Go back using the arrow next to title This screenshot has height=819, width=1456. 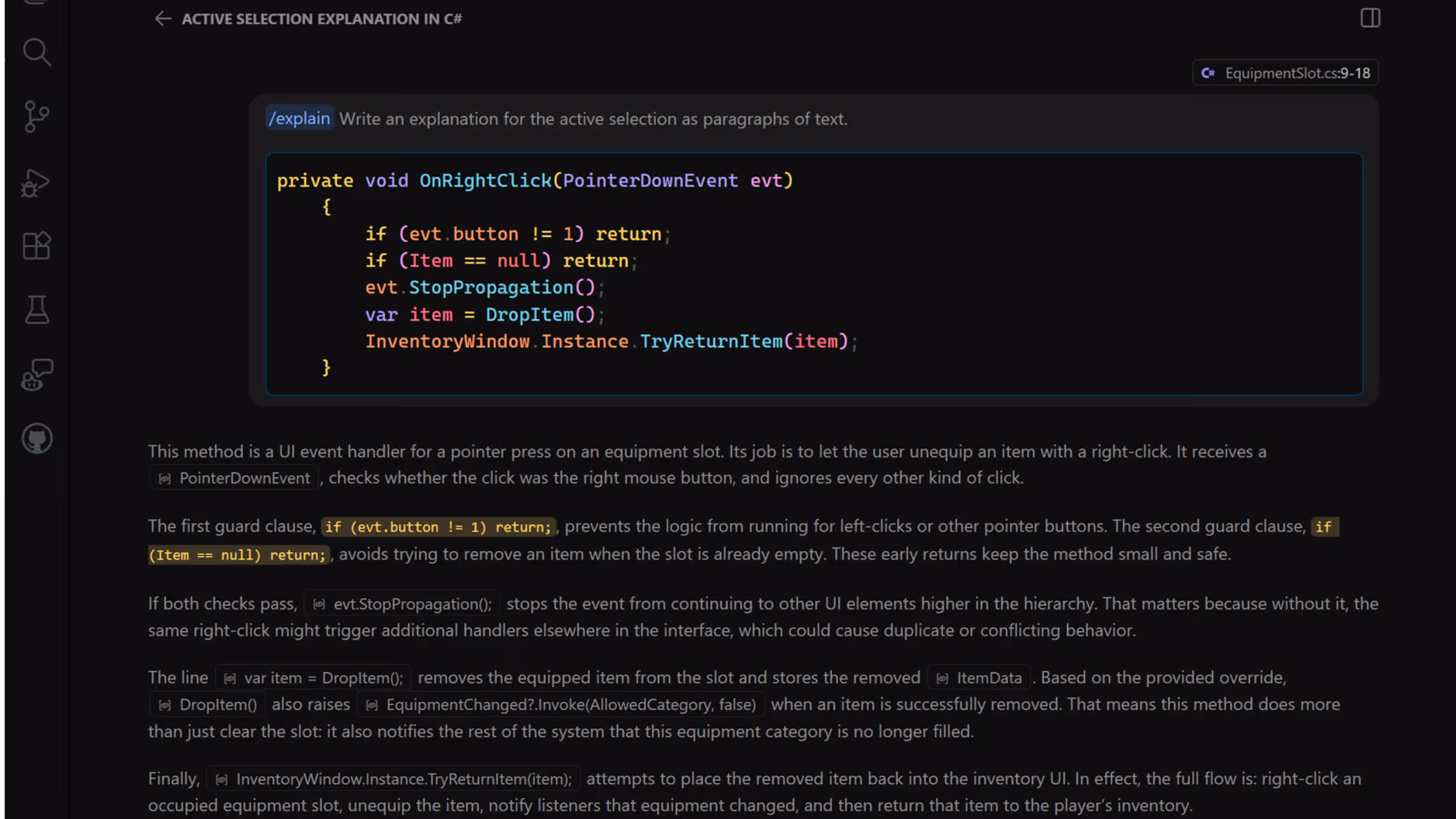pyautogui.click(x=162, y=19)
